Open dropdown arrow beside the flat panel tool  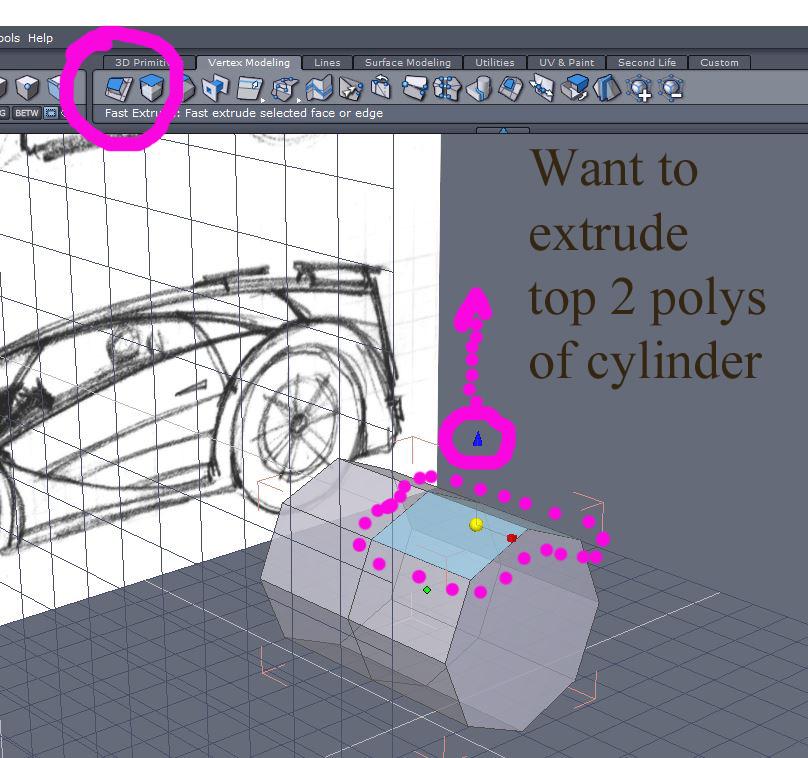263,100
